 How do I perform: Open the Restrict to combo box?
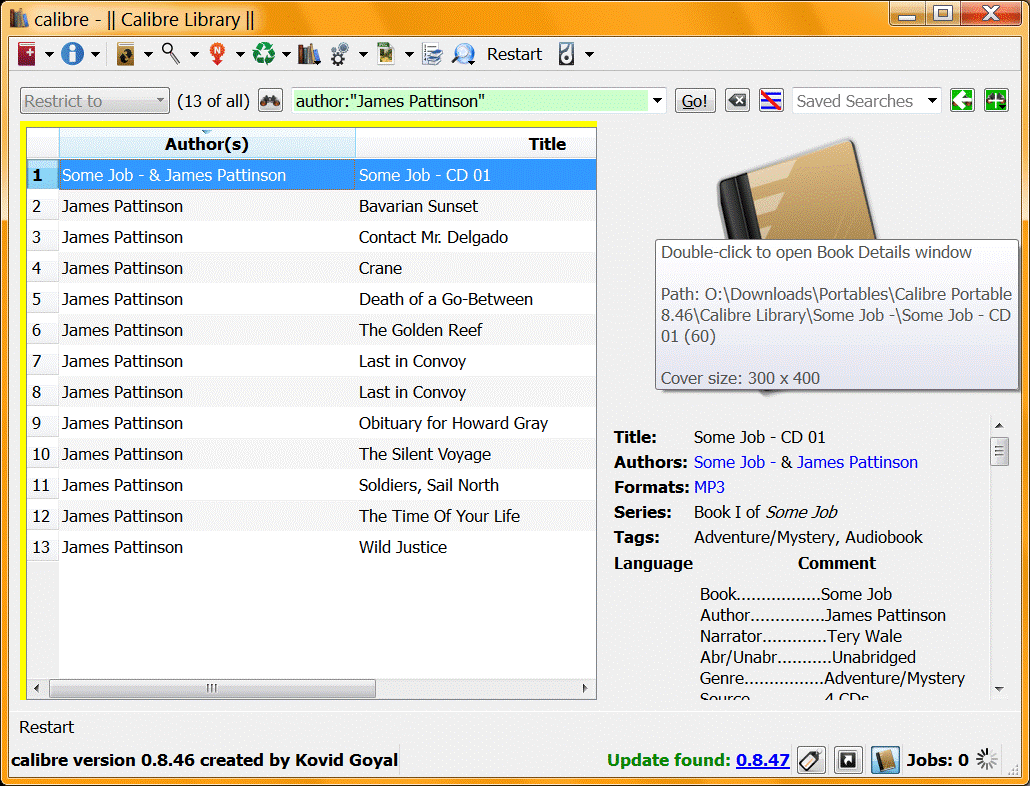(95, 101)
